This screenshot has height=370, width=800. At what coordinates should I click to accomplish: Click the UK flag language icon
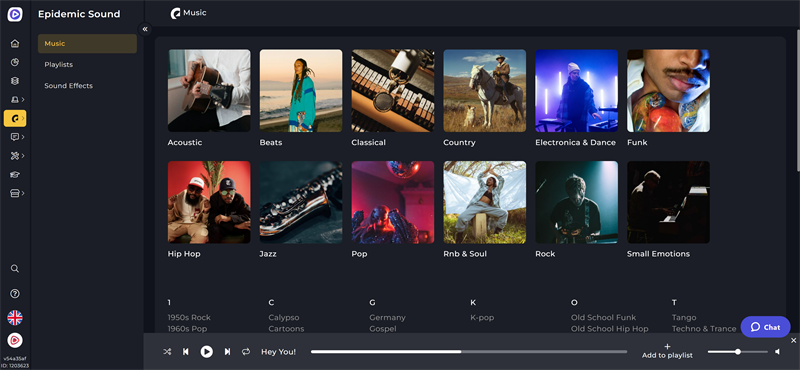(15, 318)
